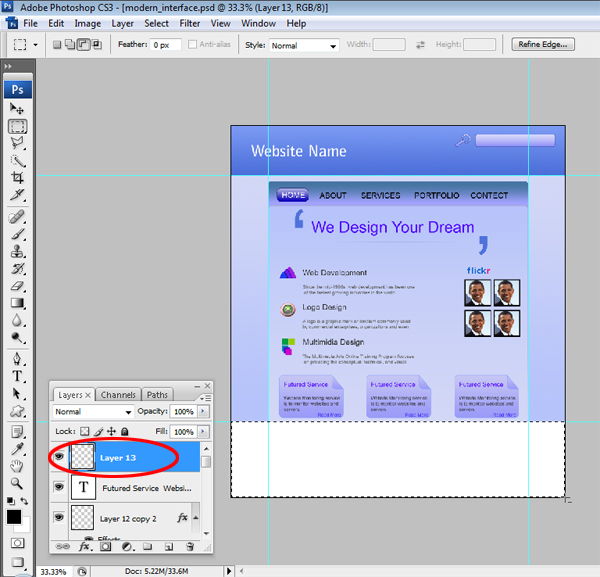Open the Fill slider arrow
This screenshot has width=600, height=577.
tap(203, 432)
